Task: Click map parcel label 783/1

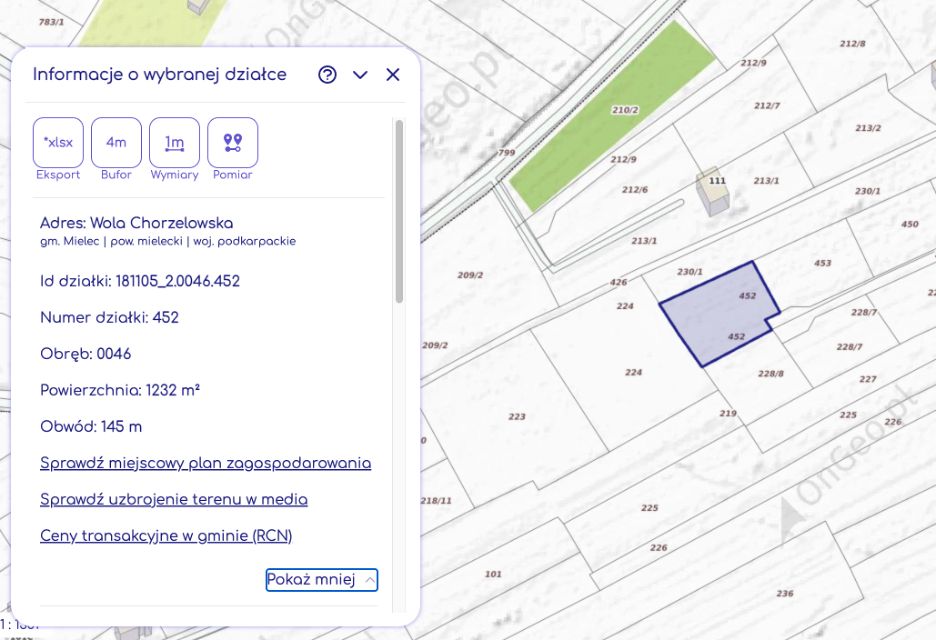Action: pyautogui.click(x=51, y=22)
